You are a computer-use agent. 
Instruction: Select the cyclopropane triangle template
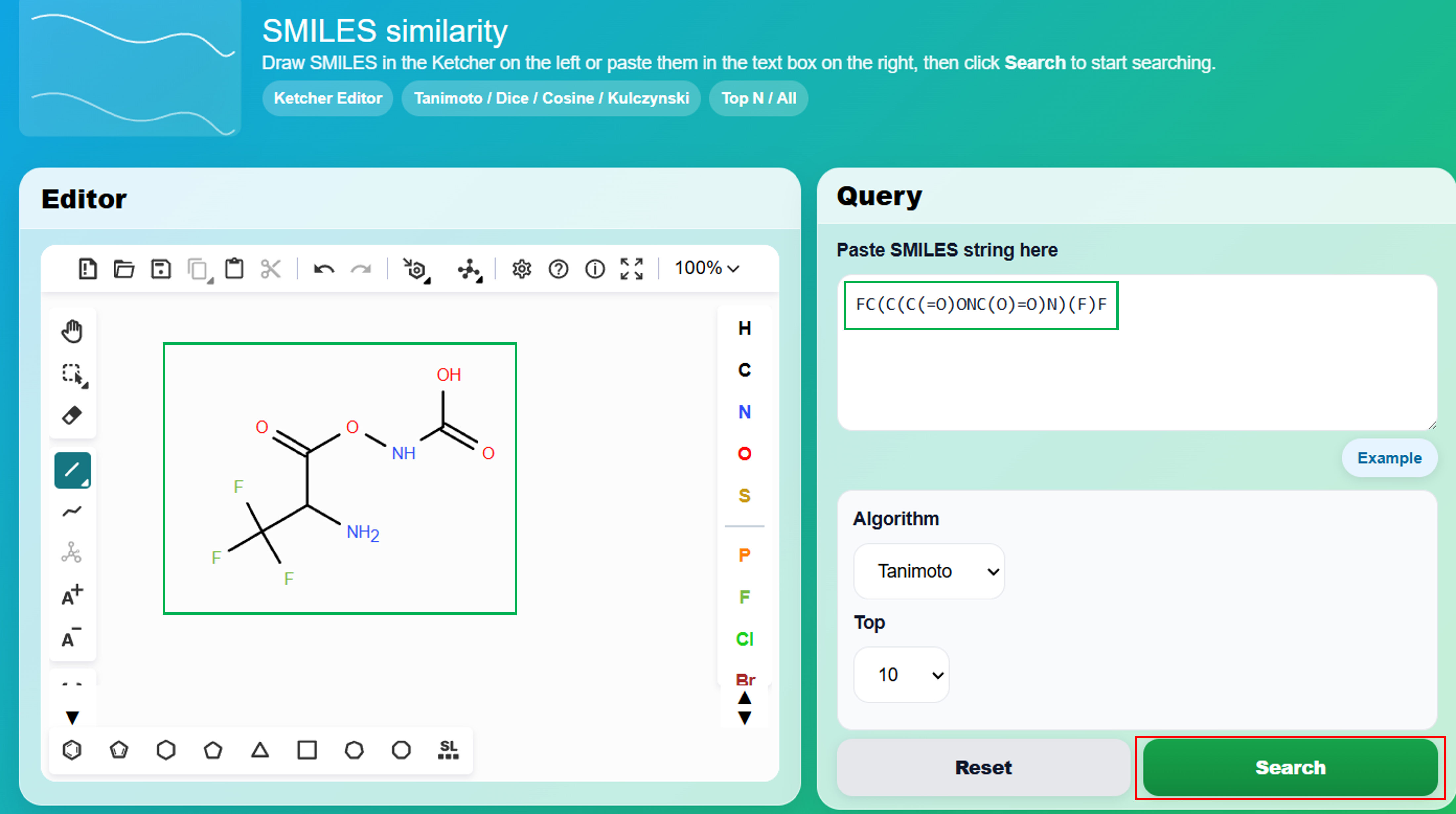[260, 751]
